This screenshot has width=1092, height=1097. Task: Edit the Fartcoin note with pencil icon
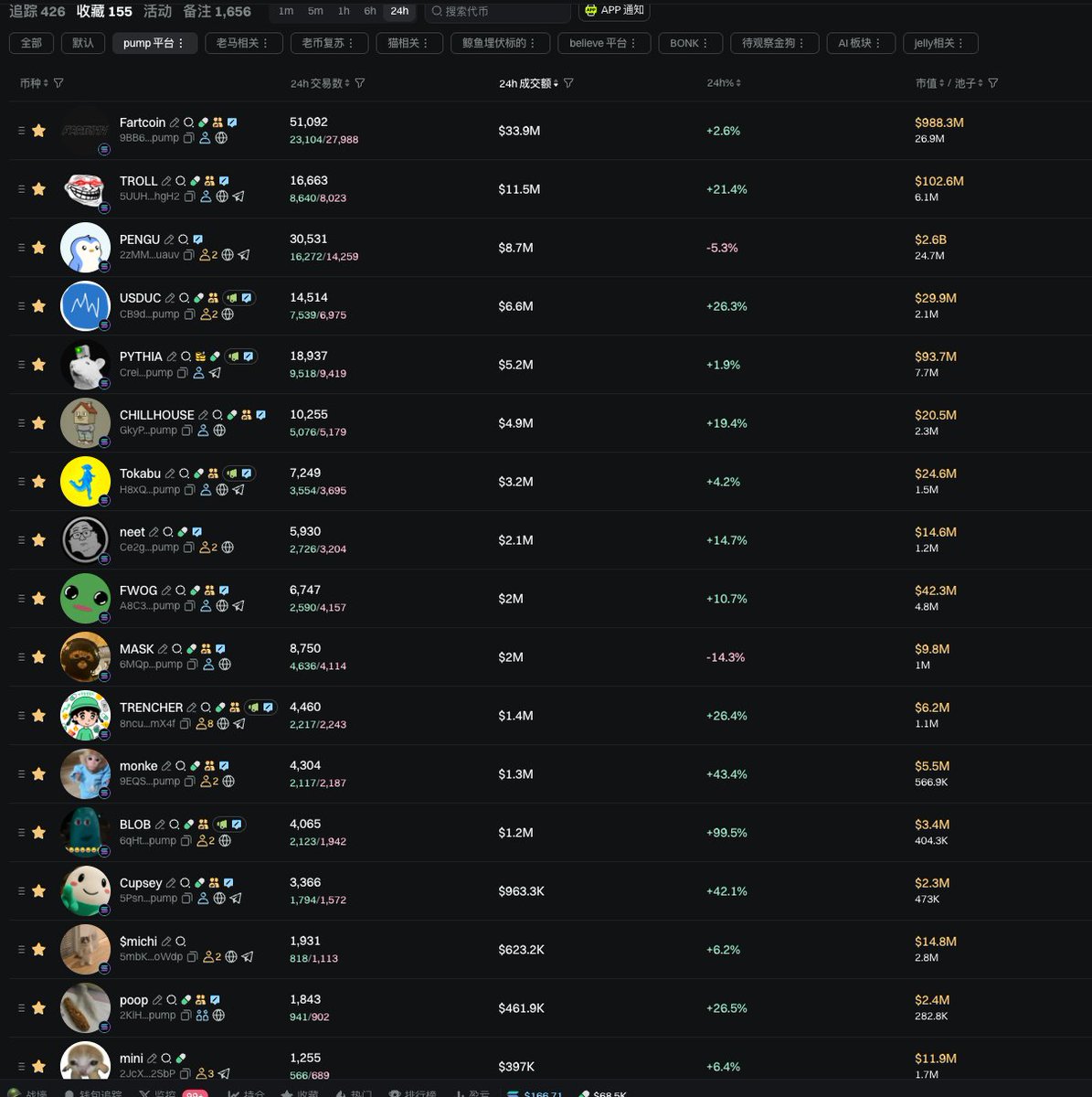[175, 122]
